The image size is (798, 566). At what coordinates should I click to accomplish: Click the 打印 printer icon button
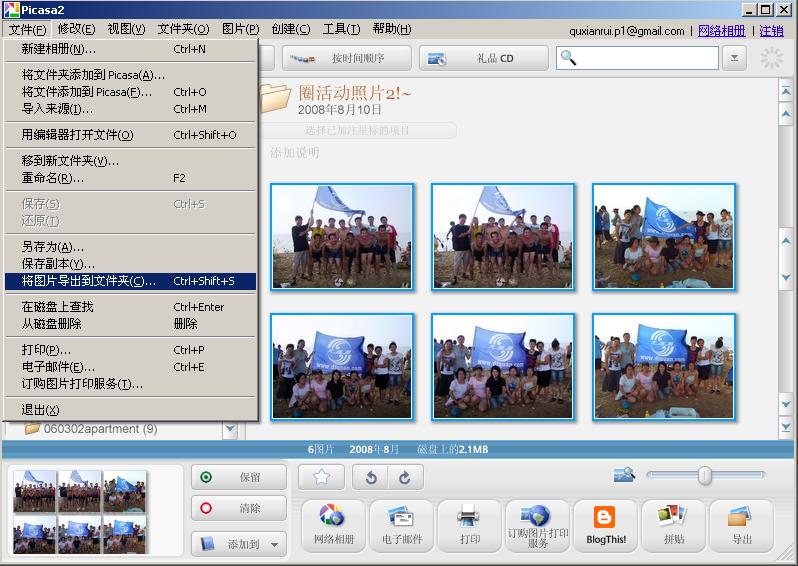point(469,526)
